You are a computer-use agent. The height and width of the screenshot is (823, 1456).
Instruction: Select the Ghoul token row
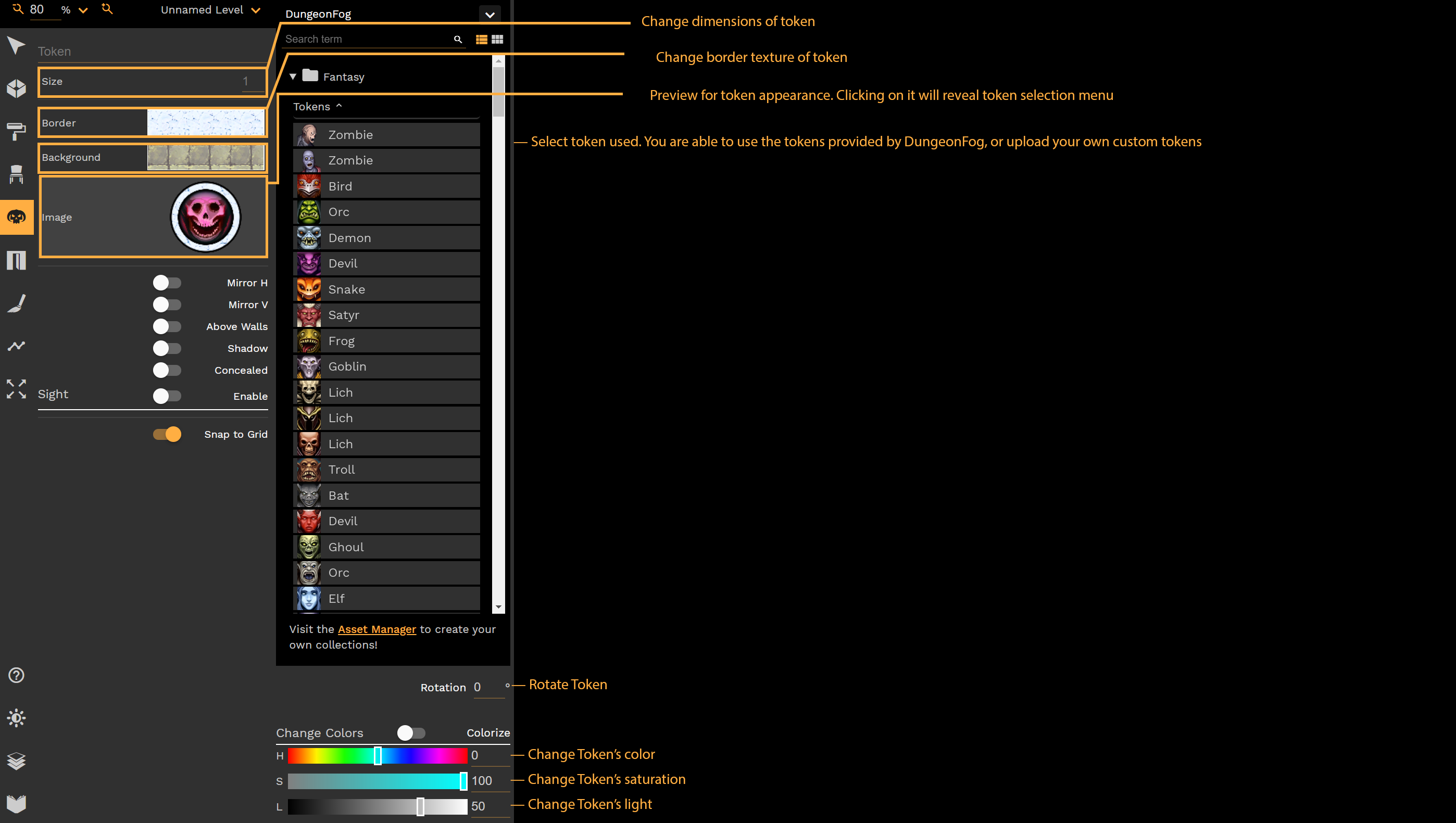click(387, 547)
